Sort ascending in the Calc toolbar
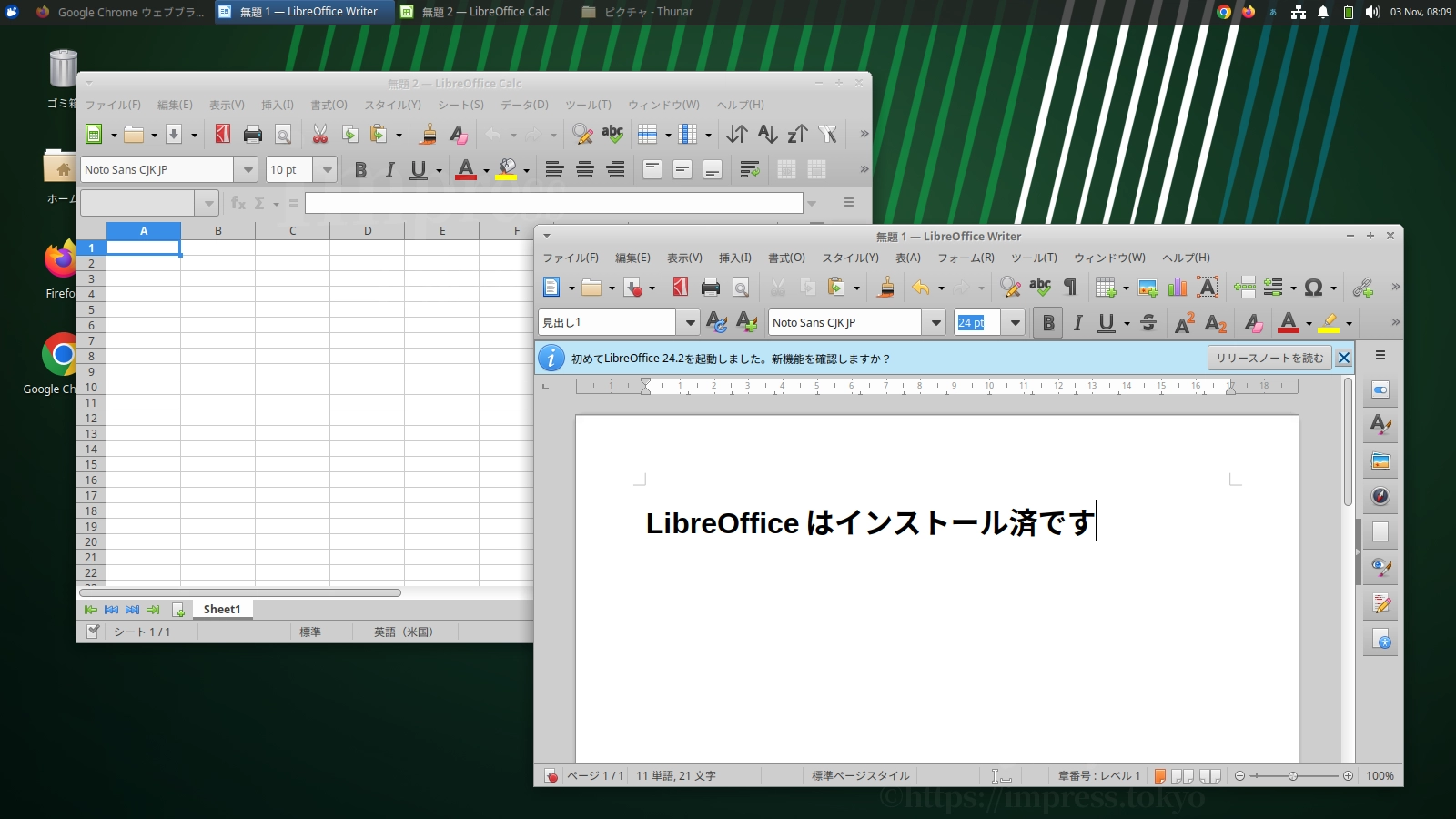The width and height of the screenshot is (1456, 819). point(767,135)
